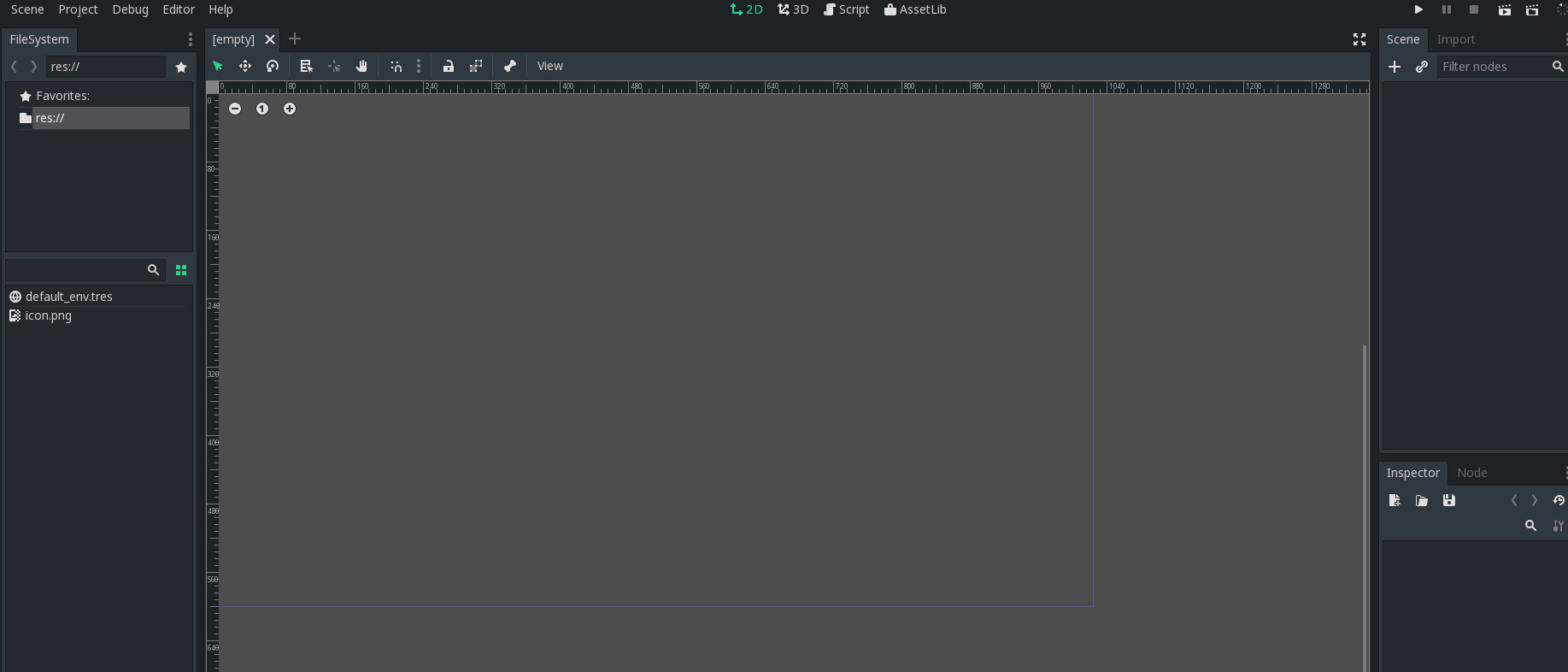Instance a scene file as node

click(x=1422, y=67)
